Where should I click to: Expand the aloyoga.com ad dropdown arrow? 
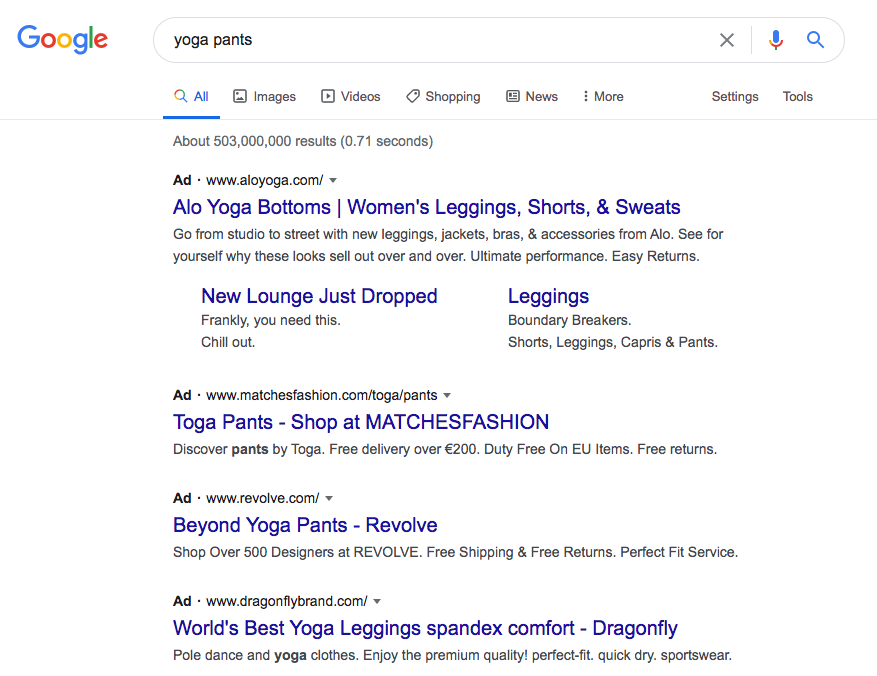coord(333,180)
